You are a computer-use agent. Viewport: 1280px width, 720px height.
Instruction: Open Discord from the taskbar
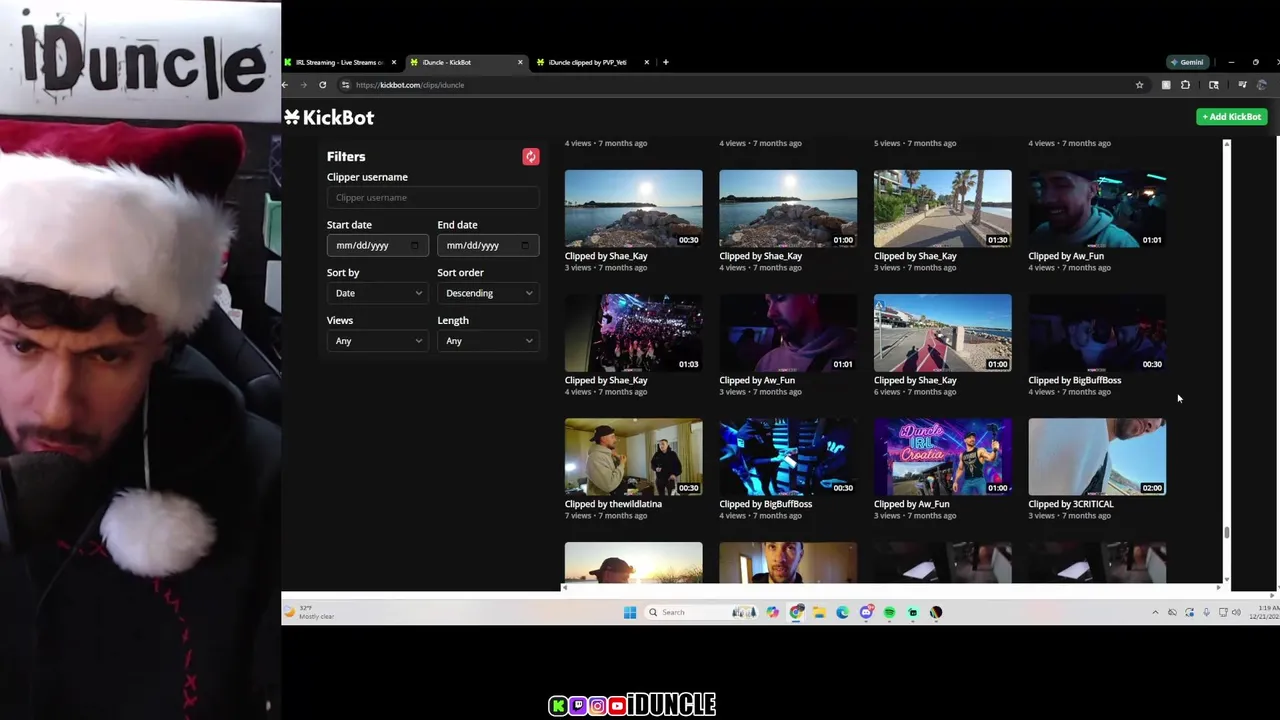(x=866, y=612)
